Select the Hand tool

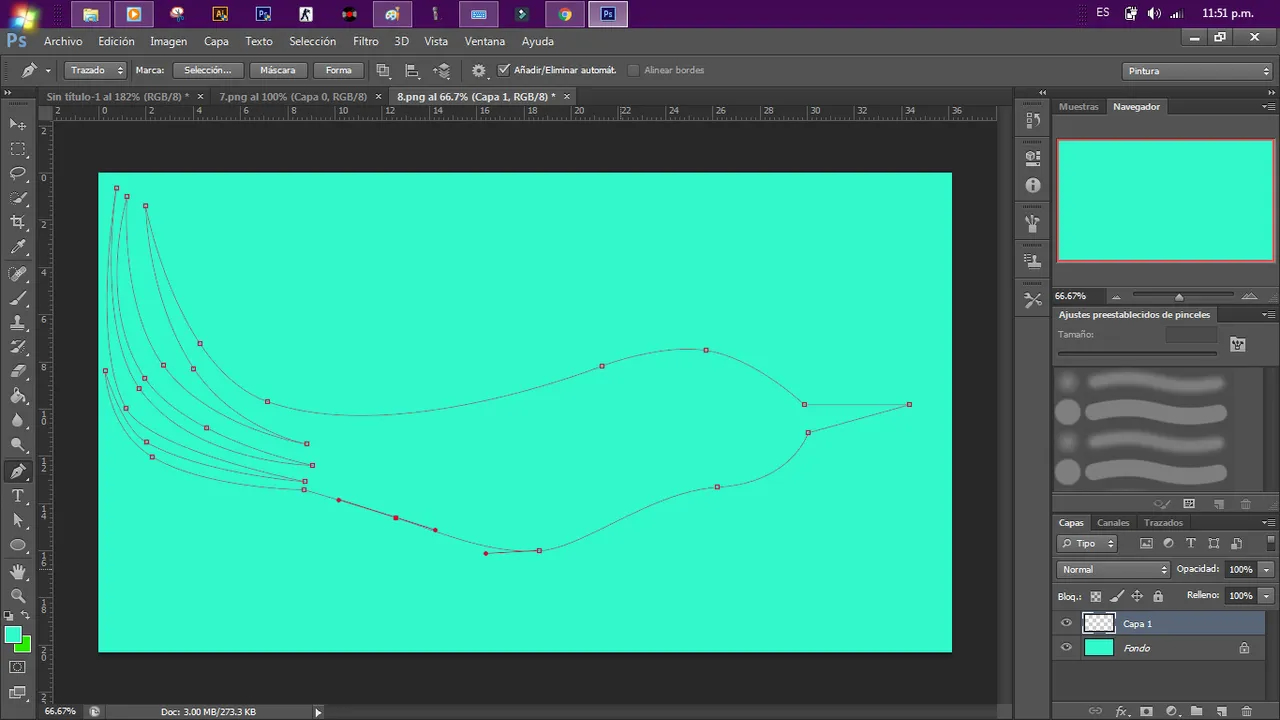18,571
